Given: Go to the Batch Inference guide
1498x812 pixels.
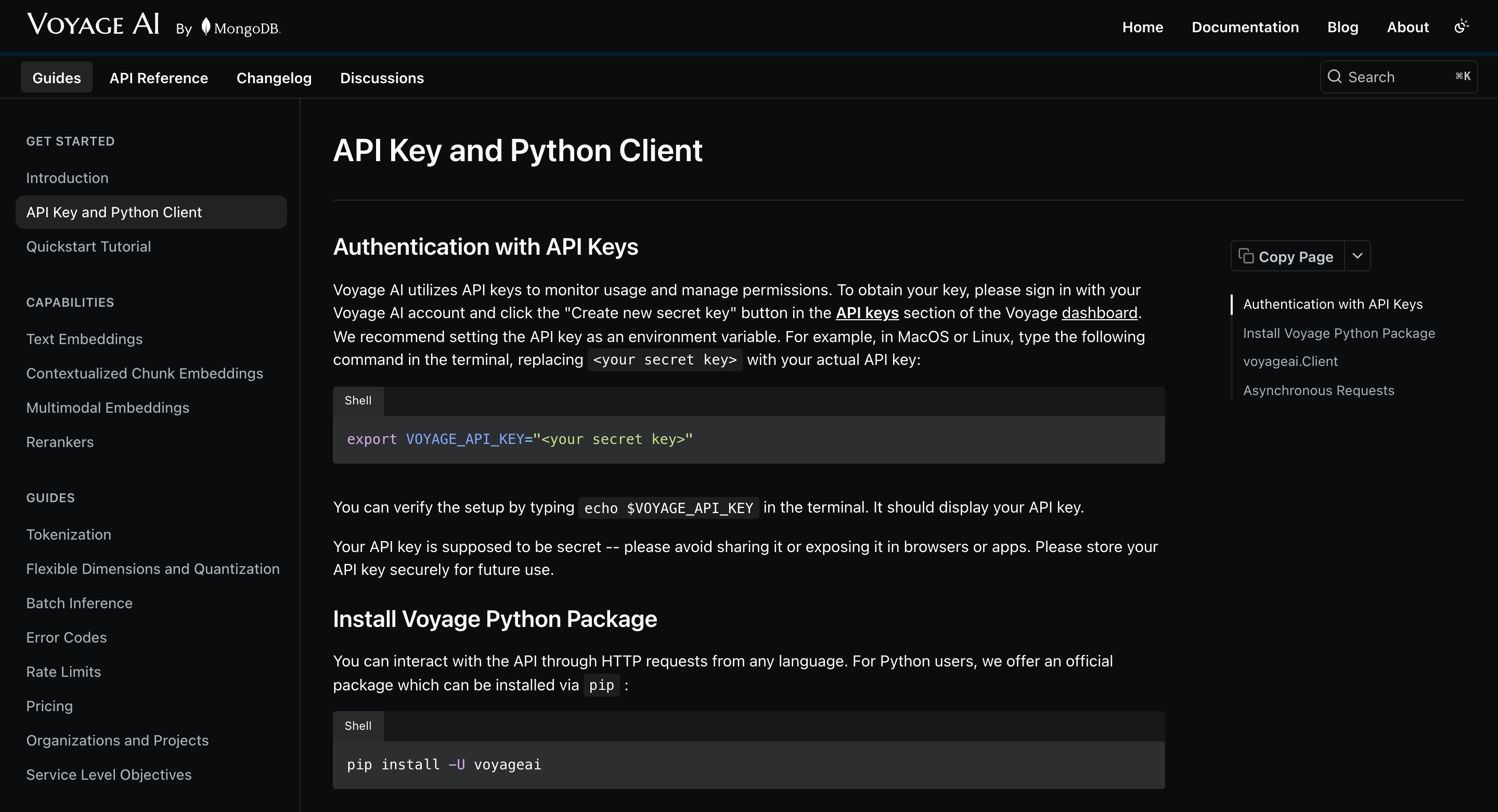Looking at the screenshot, I should tap(79, 603).
